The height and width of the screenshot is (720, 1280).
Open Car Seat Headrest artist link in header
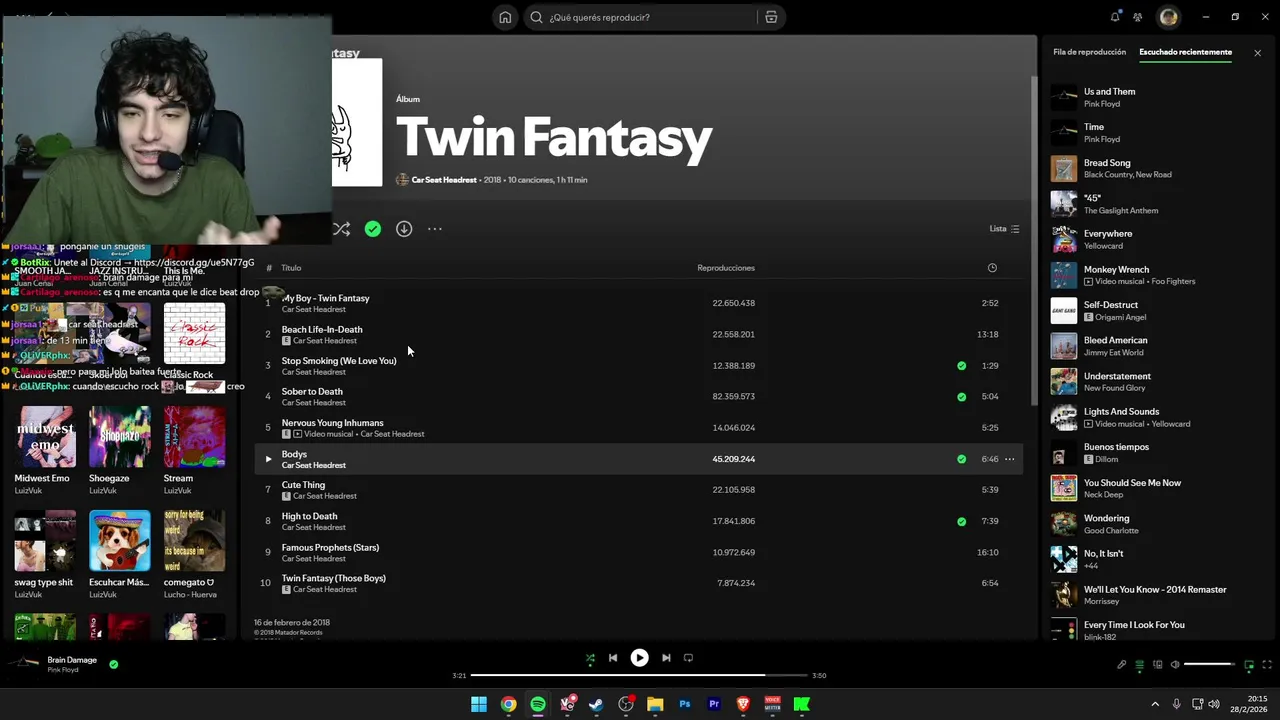[444, 180]
